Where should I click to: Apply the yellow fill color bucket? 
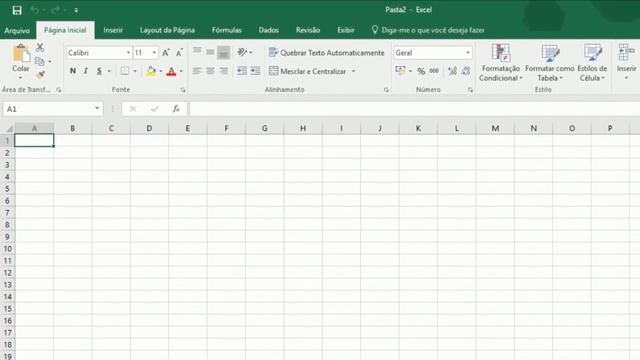[x=151, y=71]
